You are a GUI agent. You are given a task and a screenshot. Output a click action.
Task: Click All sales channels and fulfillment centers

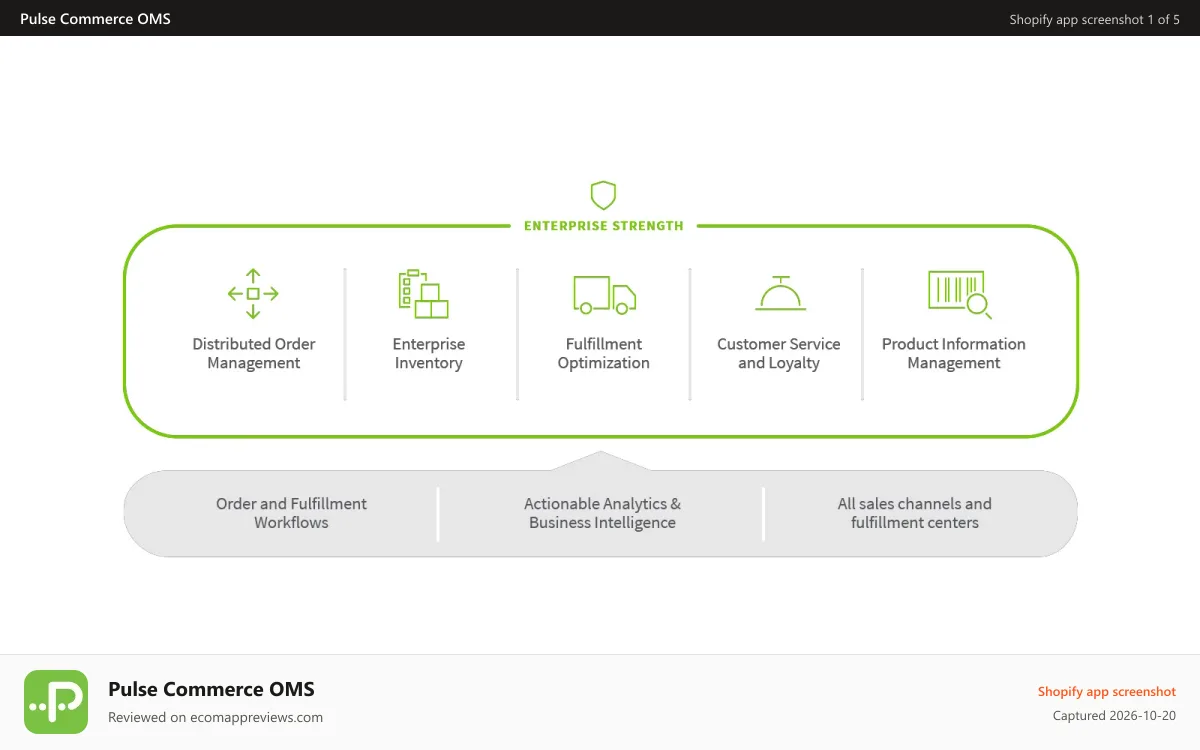pos(915,513)
